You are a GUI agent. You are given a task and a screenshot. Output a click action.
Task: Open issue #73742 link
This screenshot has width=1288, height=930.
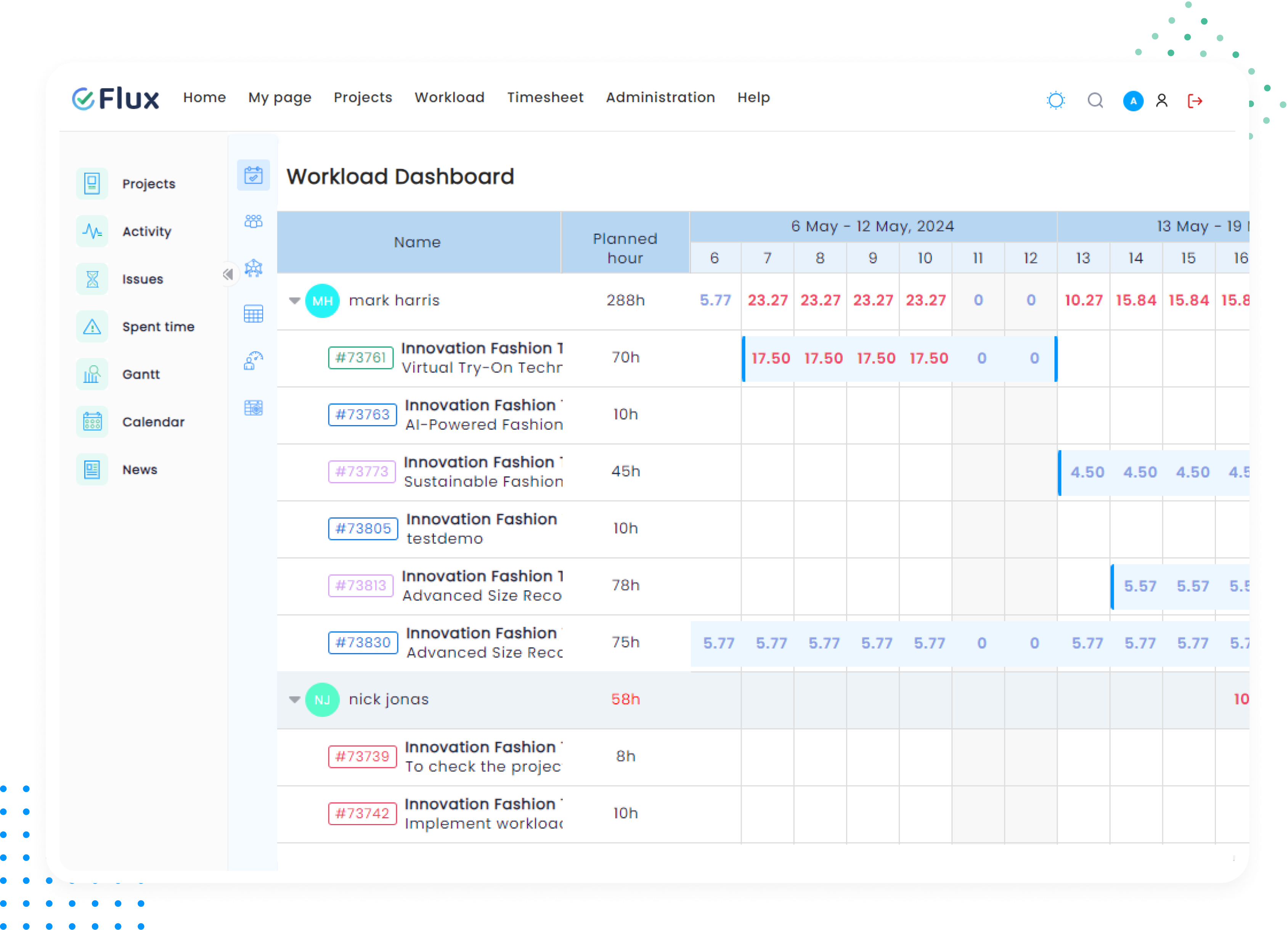[x=362, y=814]
